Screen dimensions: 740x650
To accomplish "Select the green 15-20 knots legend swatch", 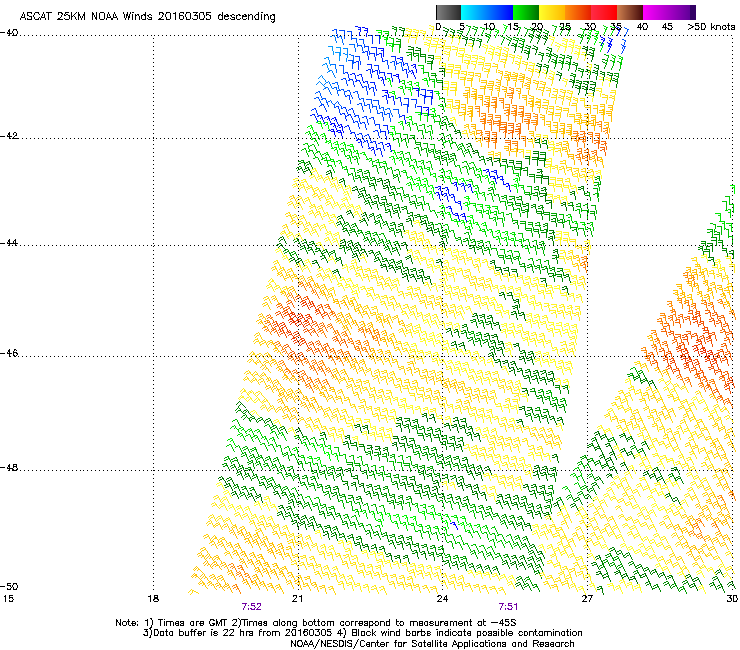I will [526, 12].
